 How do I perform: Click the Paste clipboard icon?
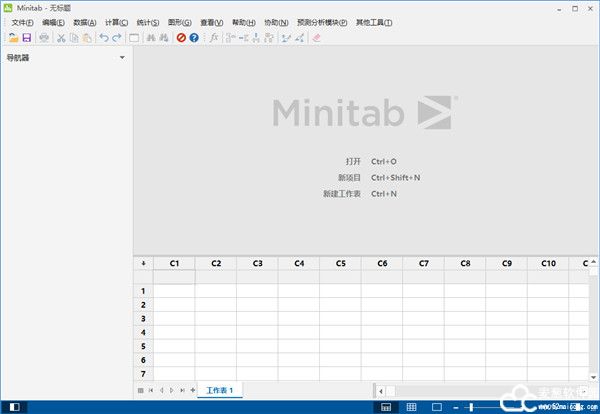[87, 37]
